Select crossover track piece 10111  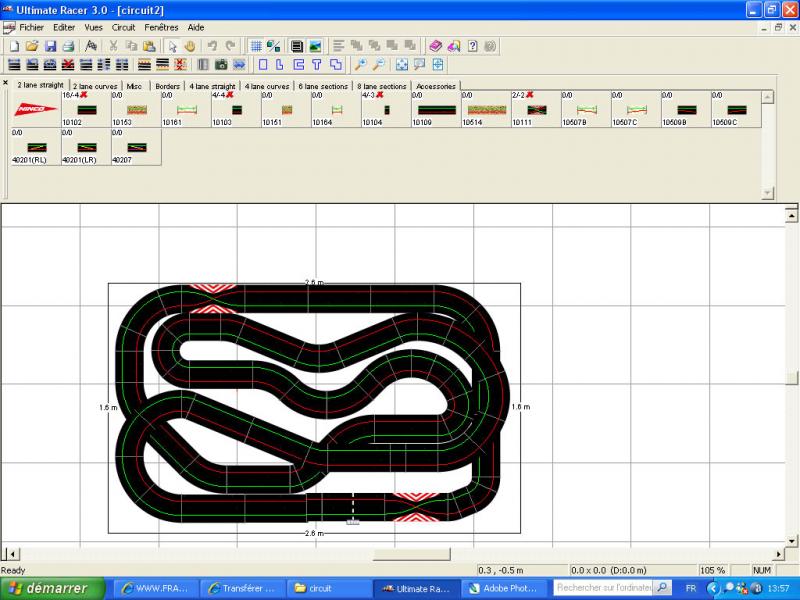tap(535, 110)
